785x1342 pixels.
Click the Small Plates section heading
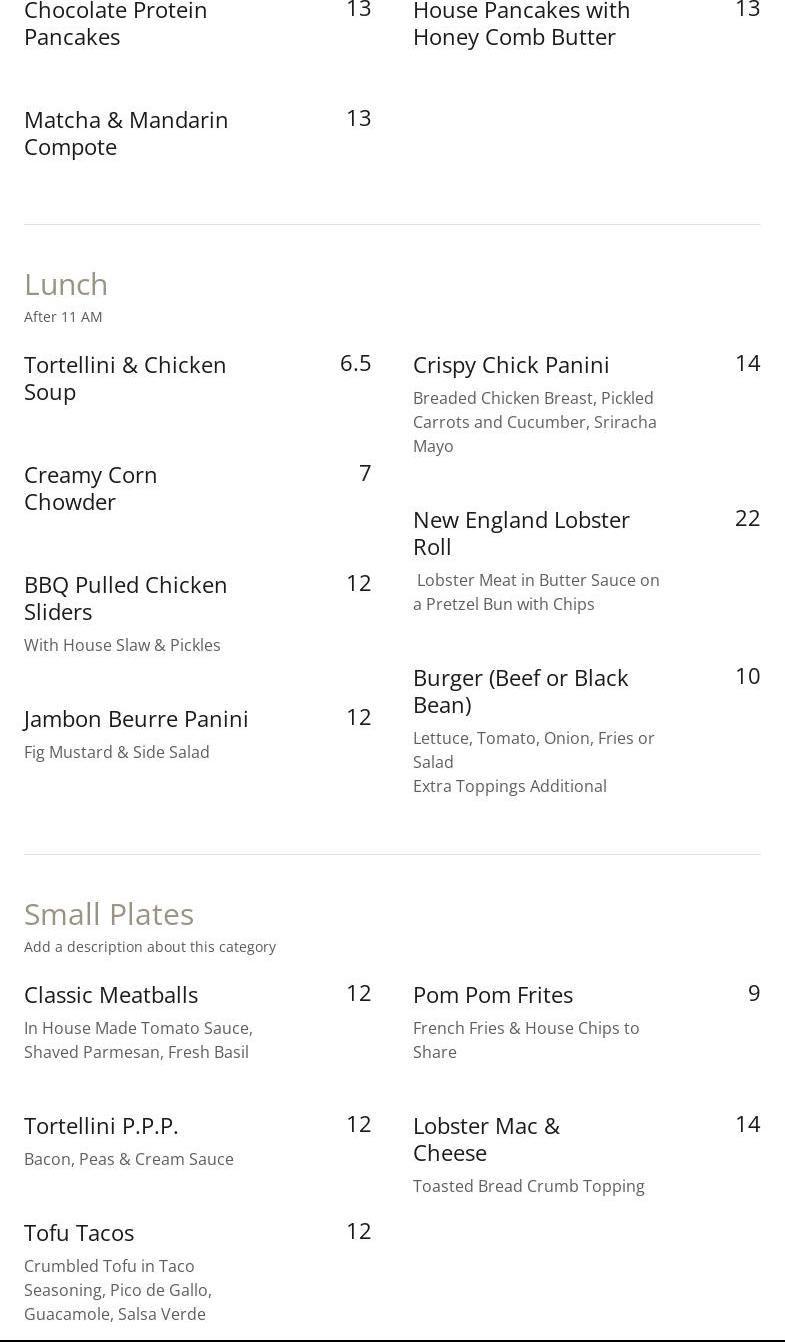(x=109, y=914)
